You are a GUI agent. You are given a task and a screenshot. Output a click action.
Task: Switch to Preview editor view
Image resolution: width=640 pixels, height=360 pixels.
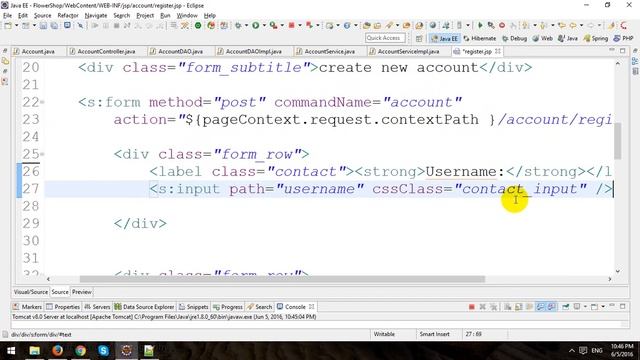(82, 292)
